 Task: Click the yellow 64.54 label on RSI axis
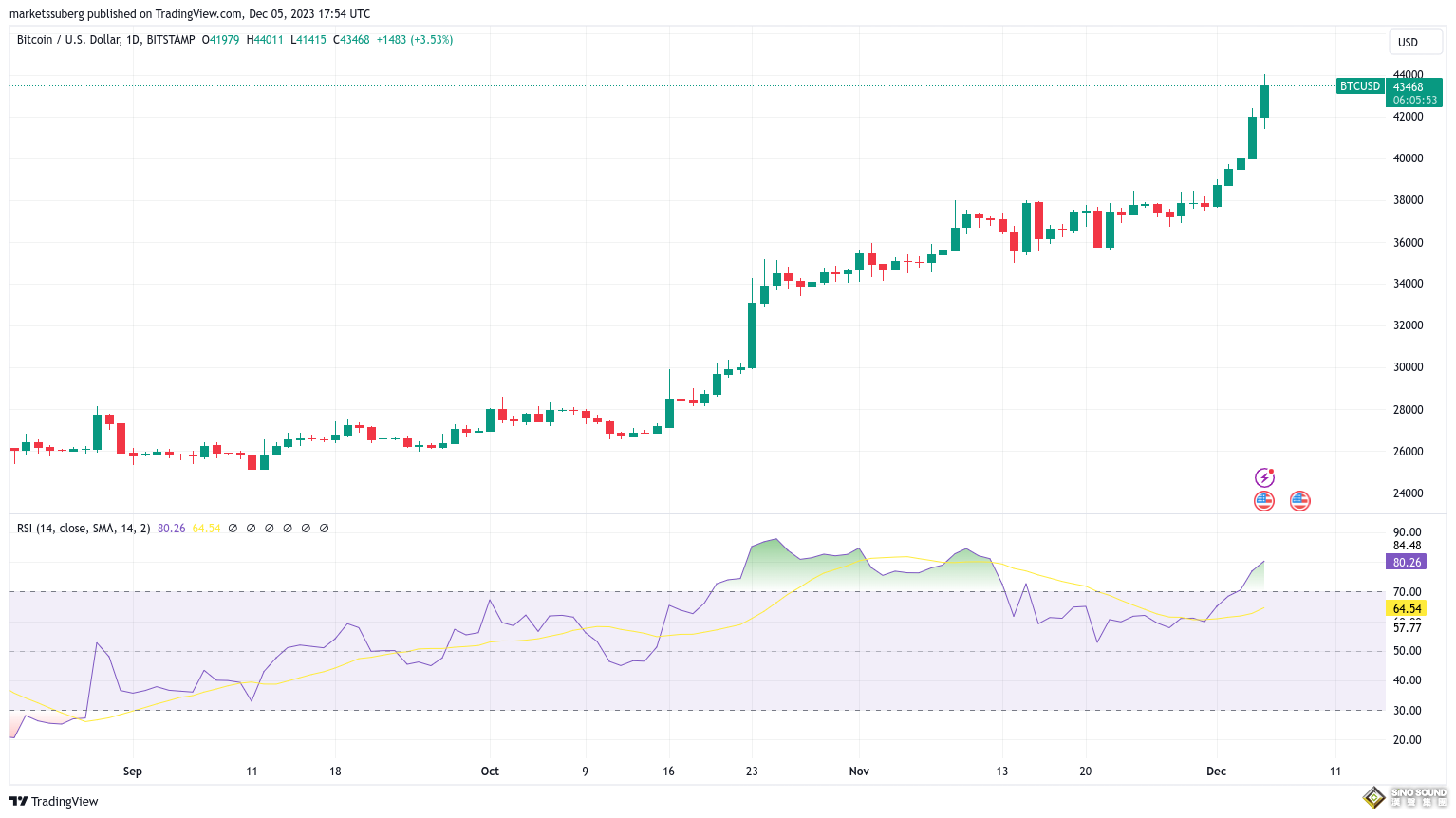pyautogui.click(x=1407, y=609)
